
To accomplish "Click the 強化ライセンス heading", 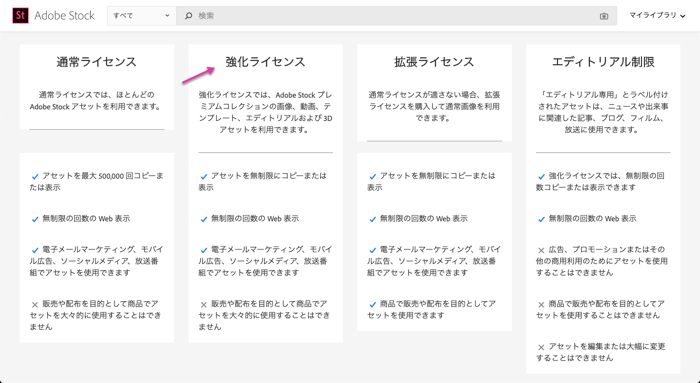I will click(x=265, y=62).
